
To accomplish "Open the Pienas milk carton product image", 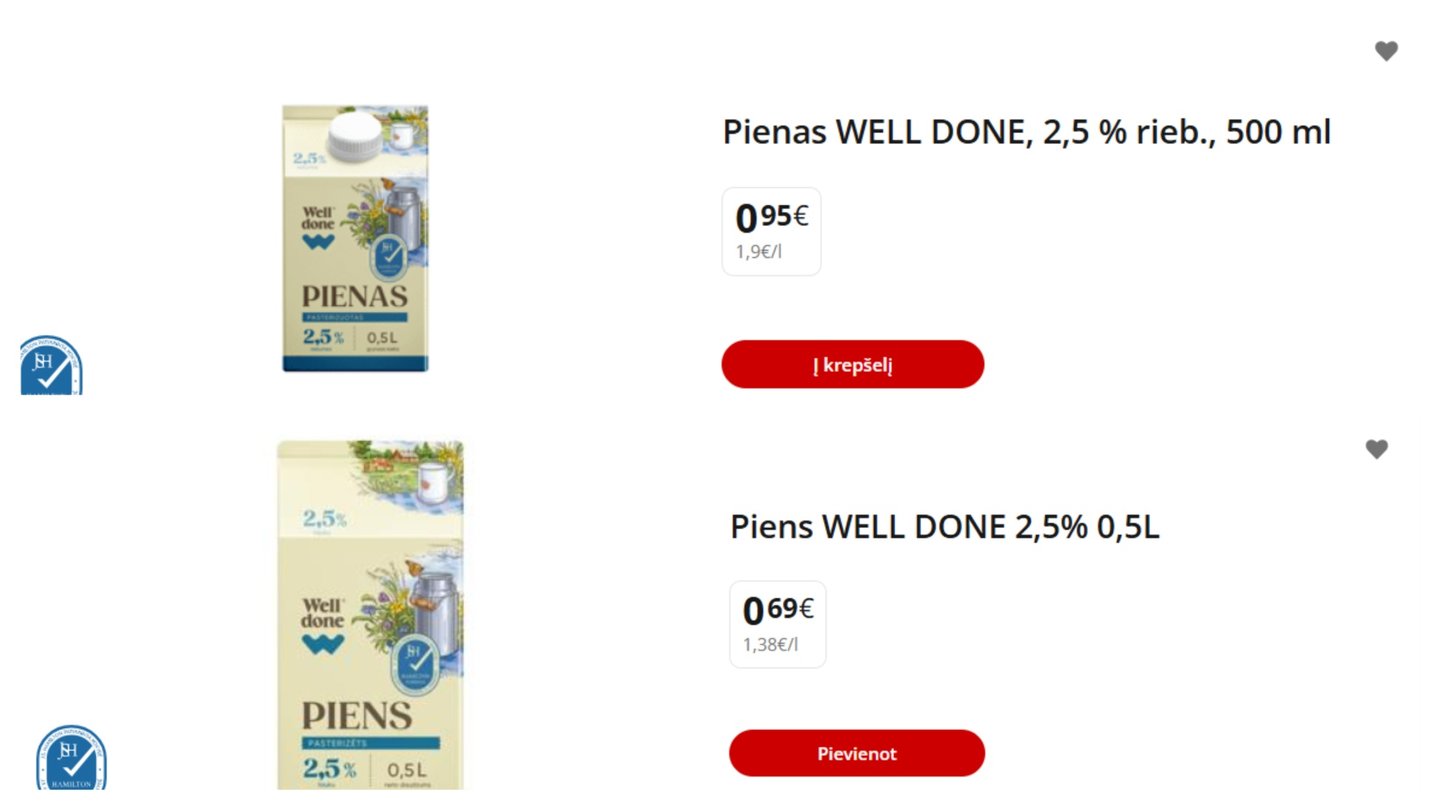I will pos(355,239).
